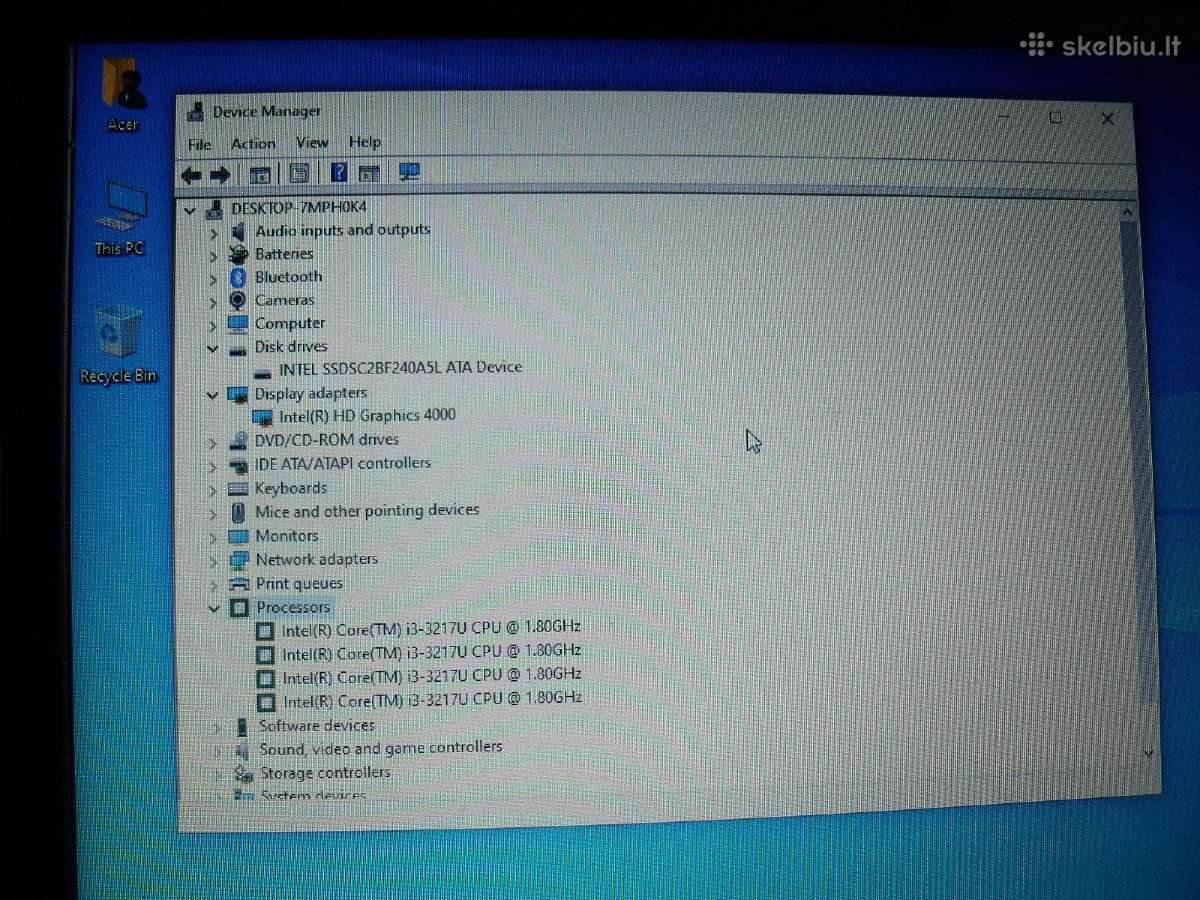Click the DVD/CD-ROM drives icon
Screen dimensions: 1200x900
238,441
